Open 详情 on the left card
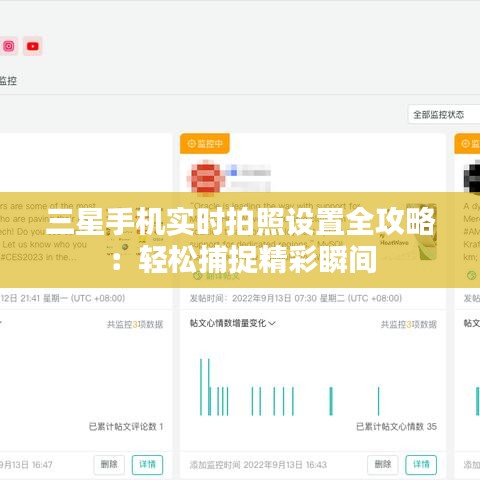Screen dimensions: 480x480 (147, 465)
